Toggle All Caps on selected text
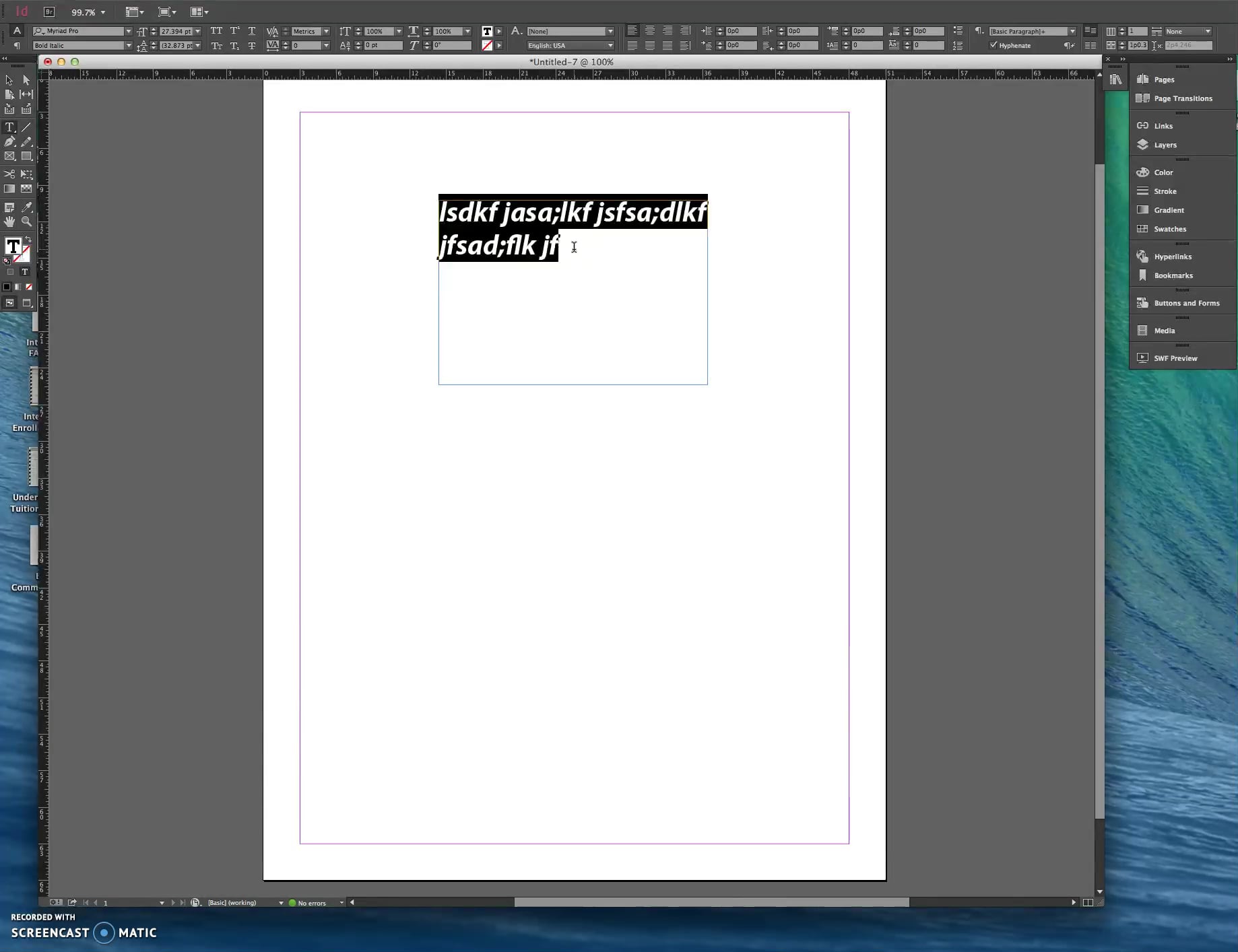 coord(217,31)
